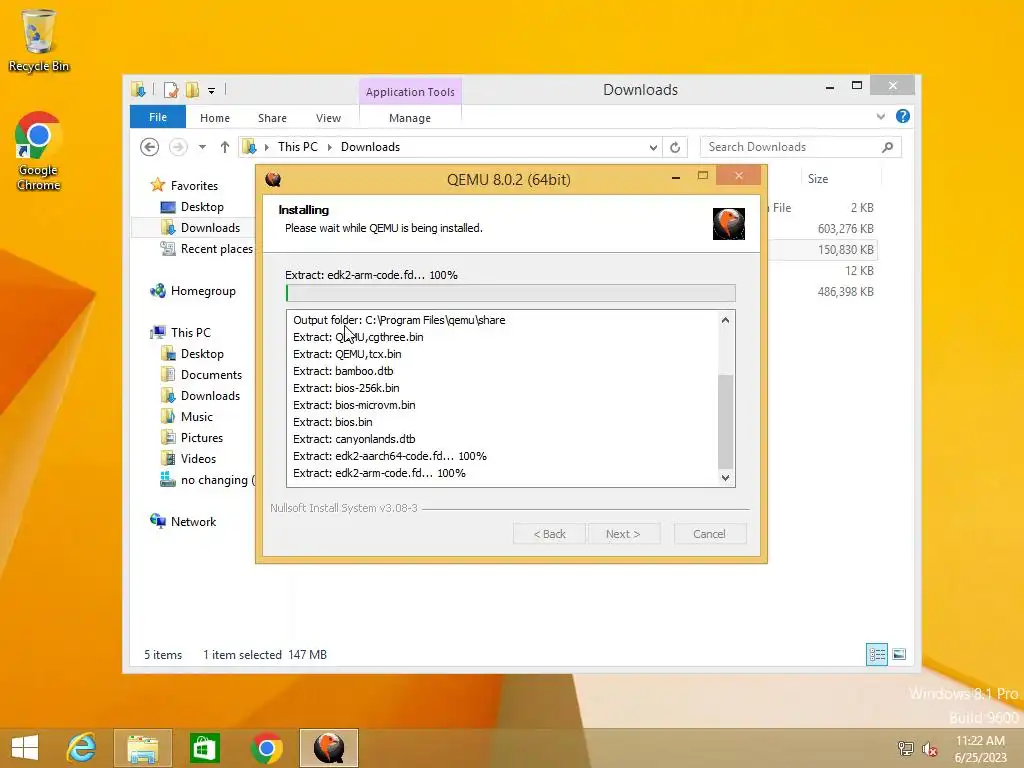Expand the ribbon with the chevron

coord(880,116)
